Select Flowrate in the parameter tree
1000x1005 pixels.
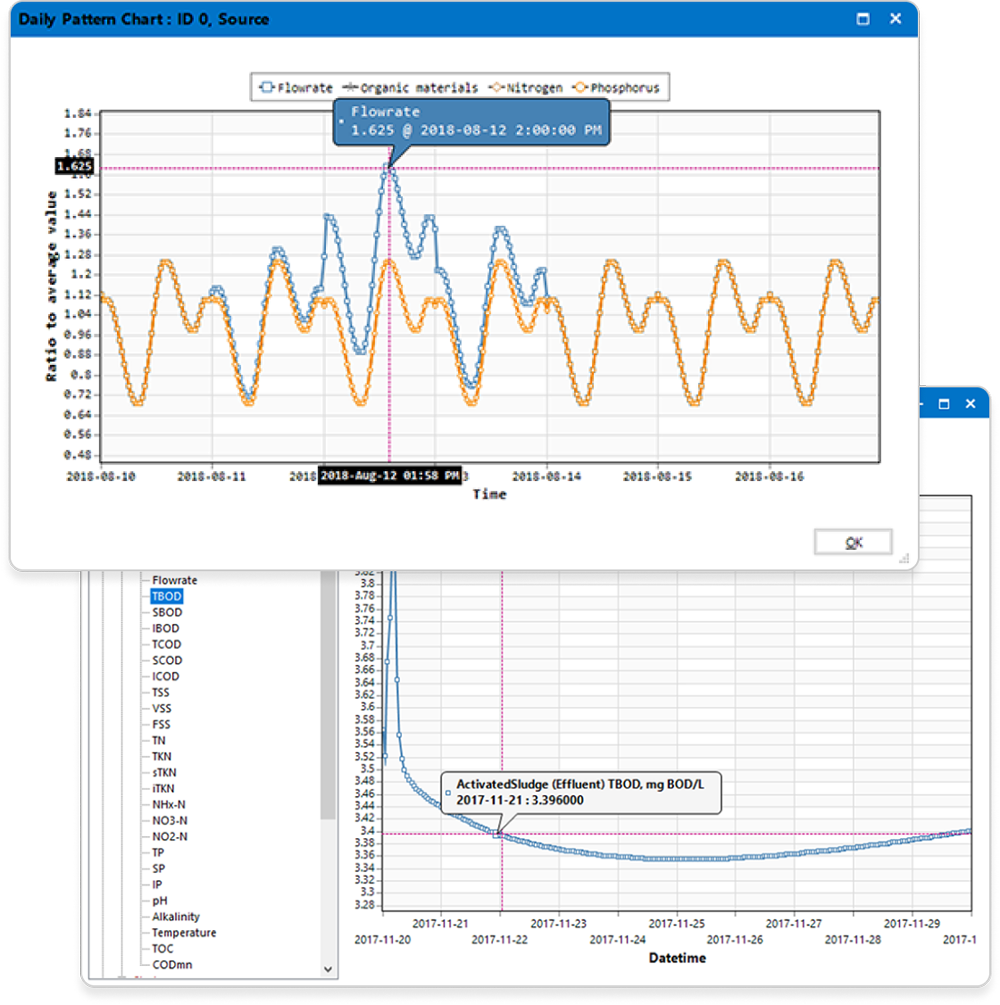[174, 580]
